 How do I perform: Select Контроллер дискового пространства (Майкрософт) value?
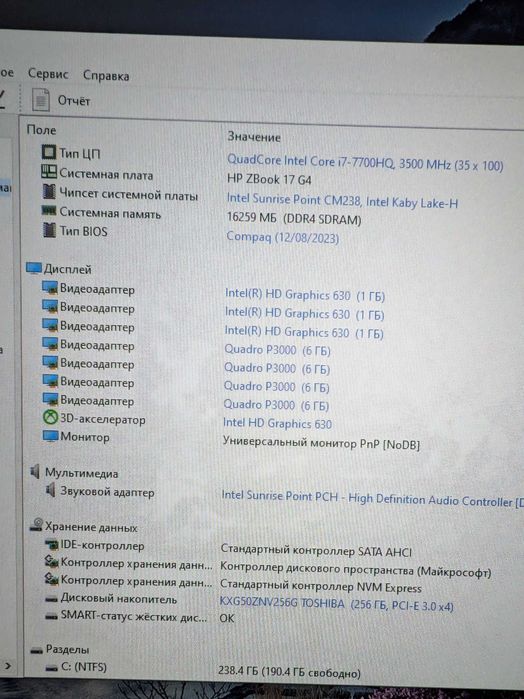point(355,570)
